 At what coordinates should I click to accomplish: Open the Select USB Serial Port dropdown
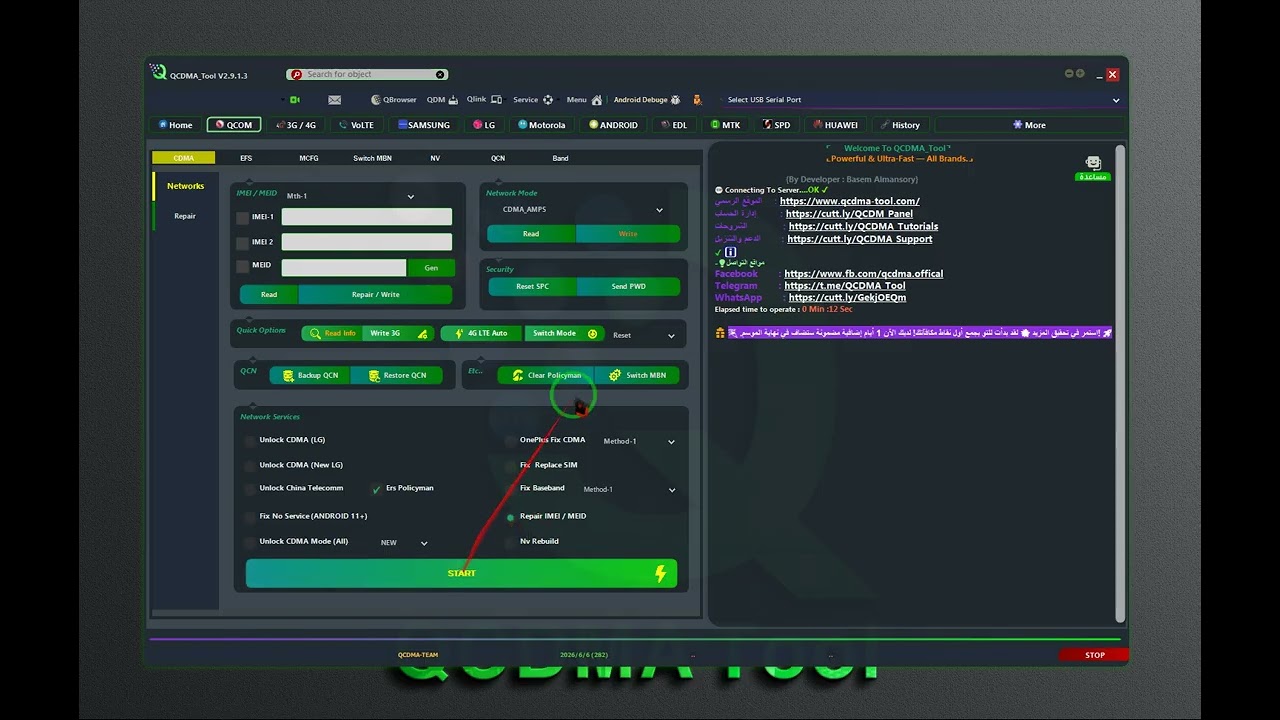click(921, 100)
